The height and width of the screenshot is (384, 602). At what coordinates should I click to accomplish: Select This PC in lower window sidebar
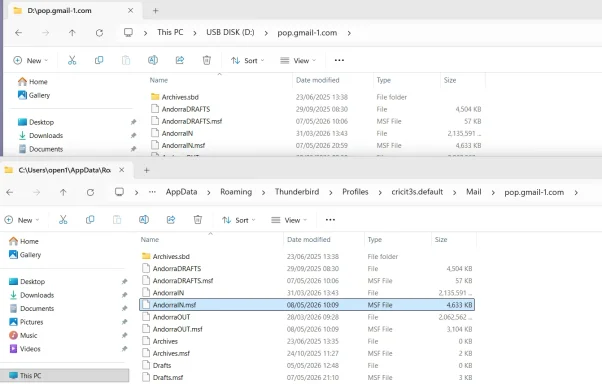(x=64, y=376)
